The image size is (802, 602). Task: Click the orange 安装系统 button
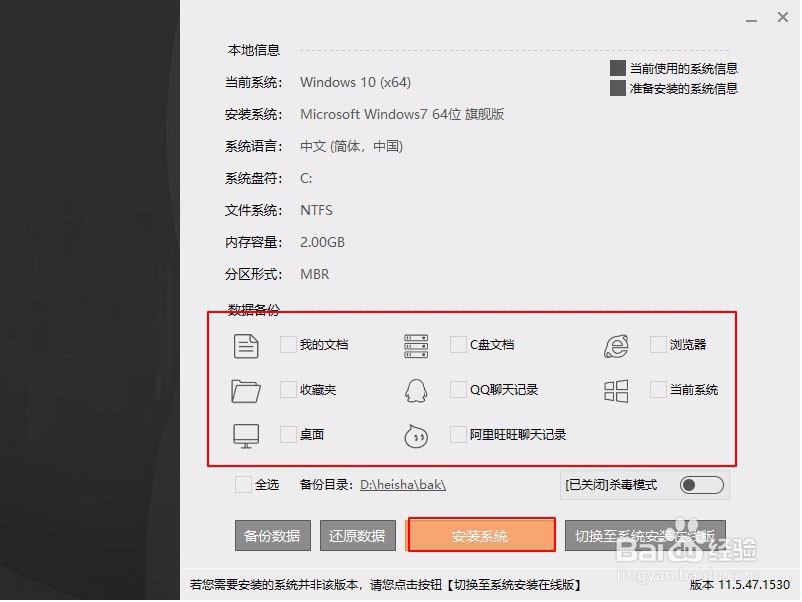481,535
